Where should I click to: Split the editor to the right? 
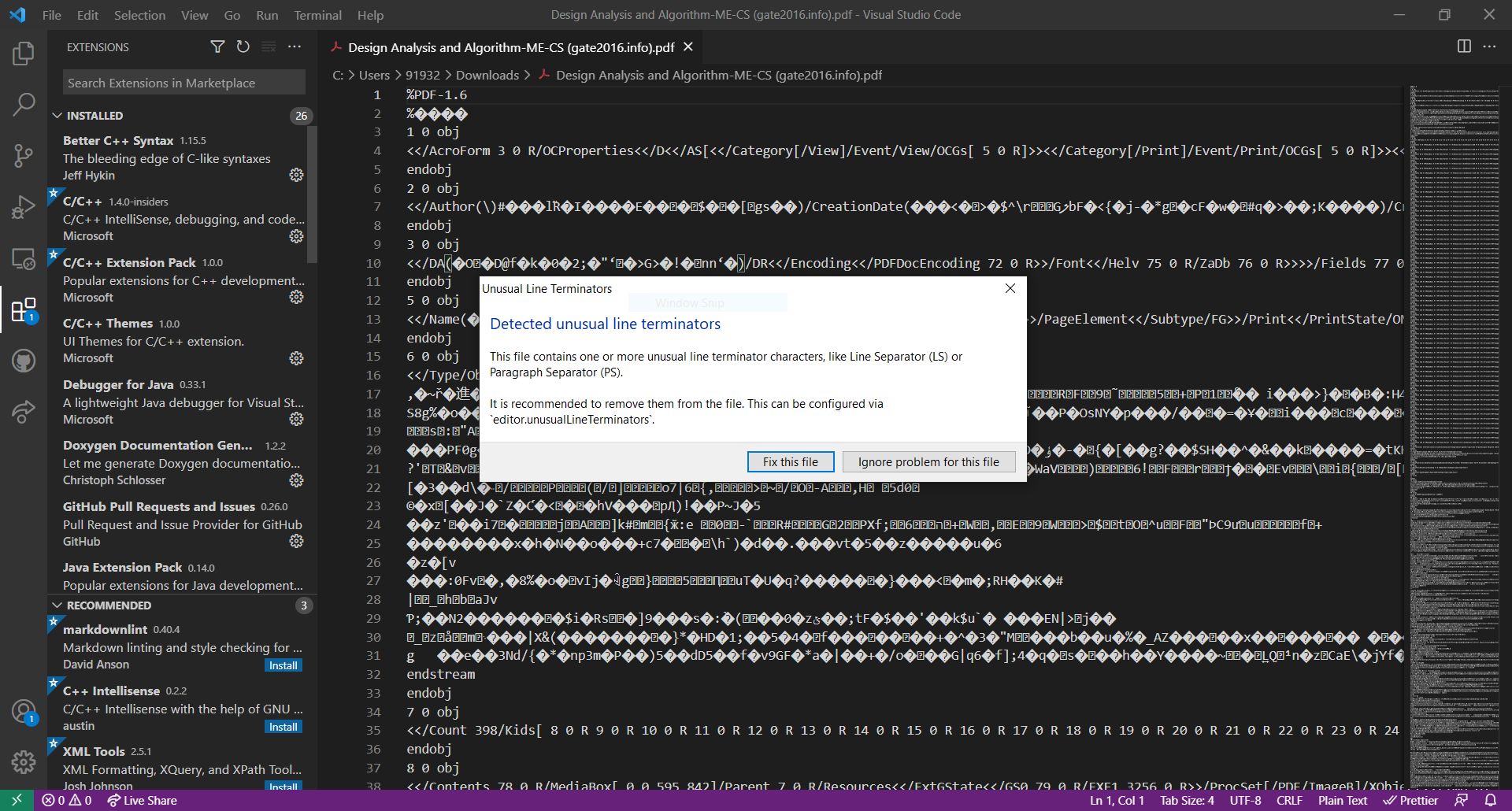[1464, 46]
